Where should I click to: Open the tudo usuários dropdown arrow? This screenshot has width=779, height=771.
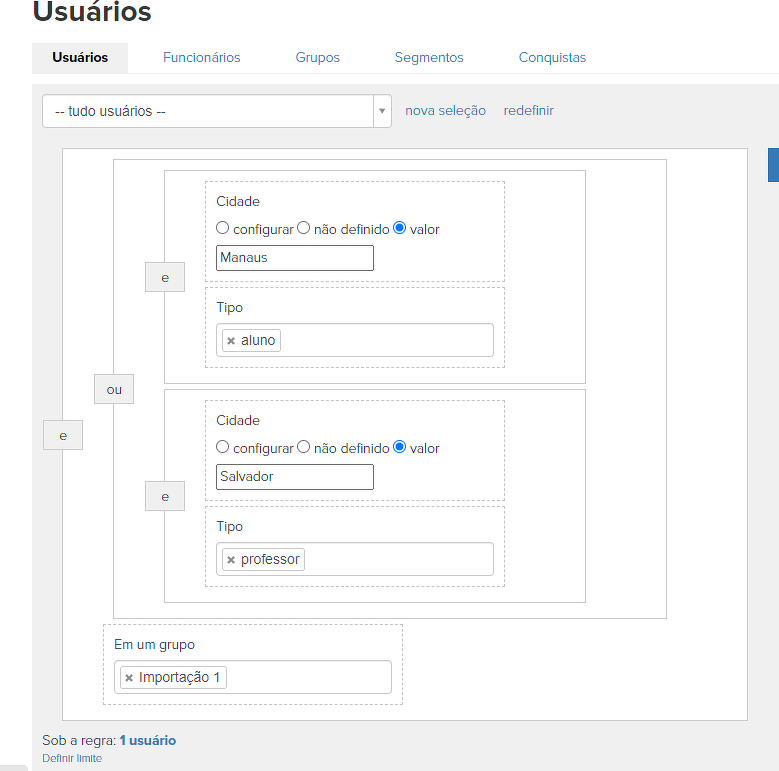click(x=381, y=111)
